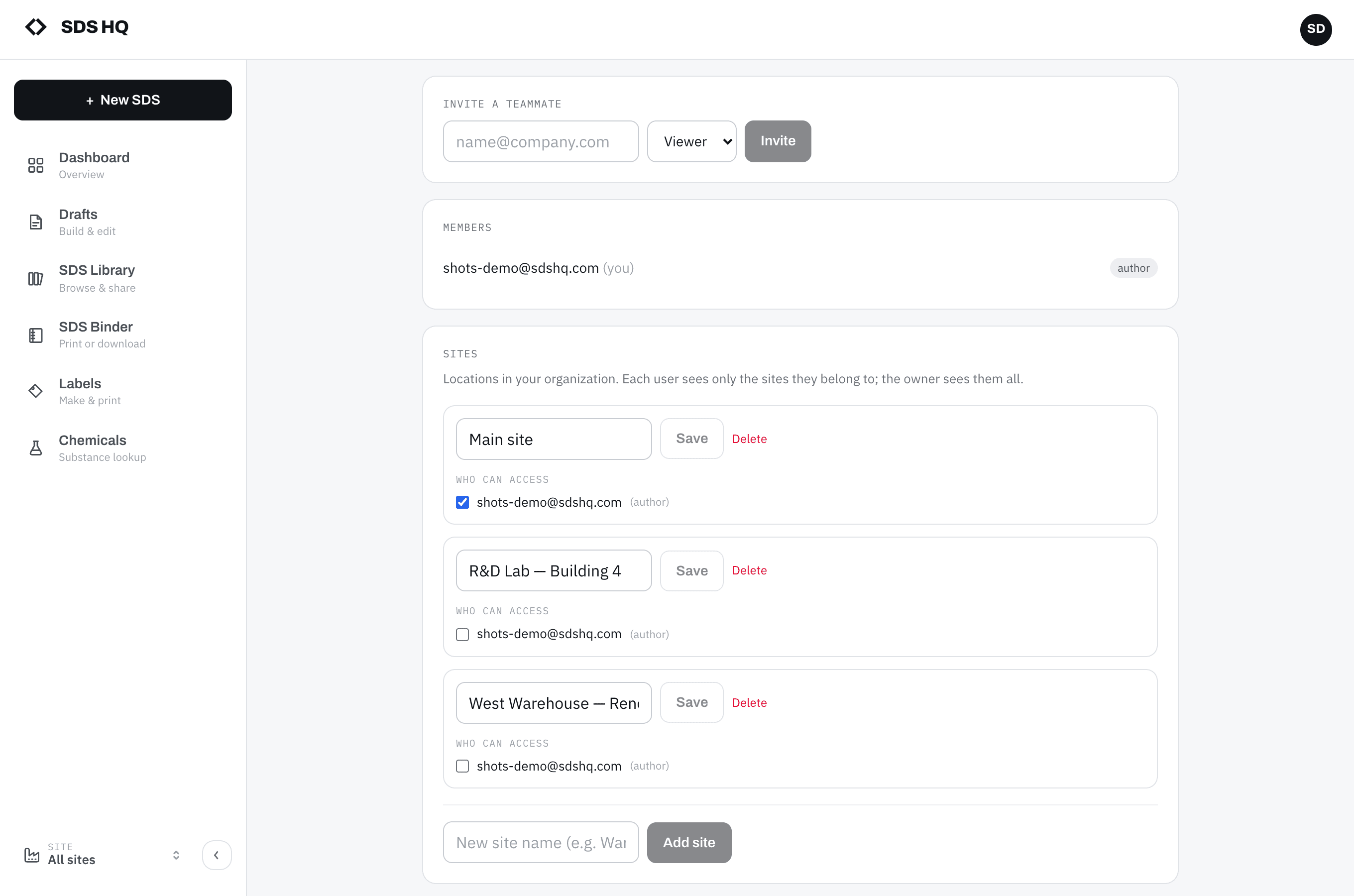Uncheck shots-demo access for Main site
Image resolution: width=1354 pixels, height=896 pixels.
(x=462, y=502)
